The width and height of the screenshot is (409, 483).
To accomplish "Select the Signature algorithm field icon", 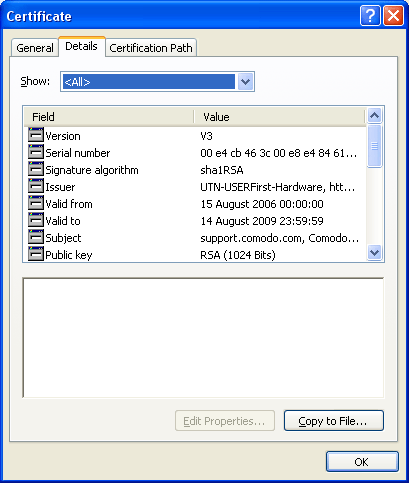I will [36, 169].
